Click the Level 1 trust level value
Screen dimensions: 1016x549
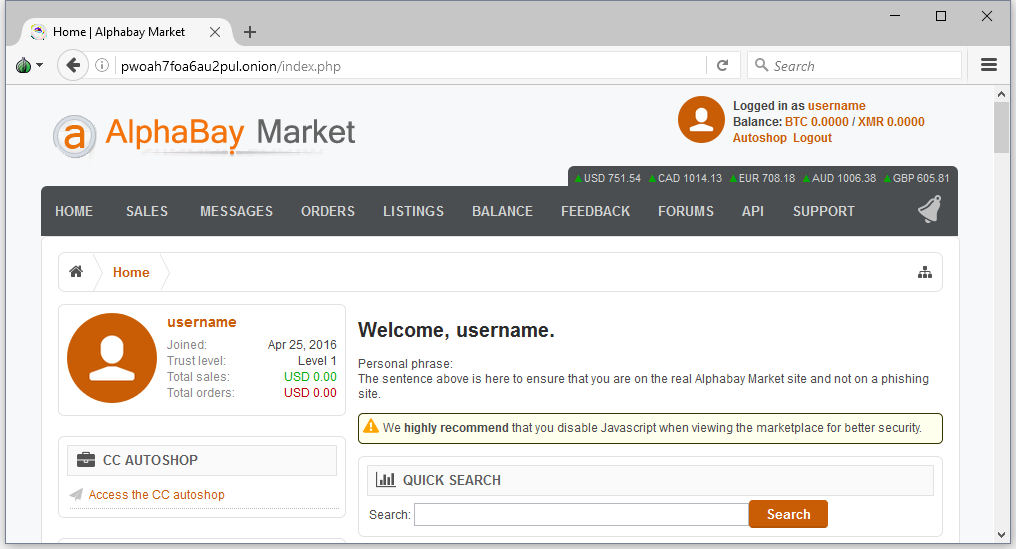pos(317,360)
